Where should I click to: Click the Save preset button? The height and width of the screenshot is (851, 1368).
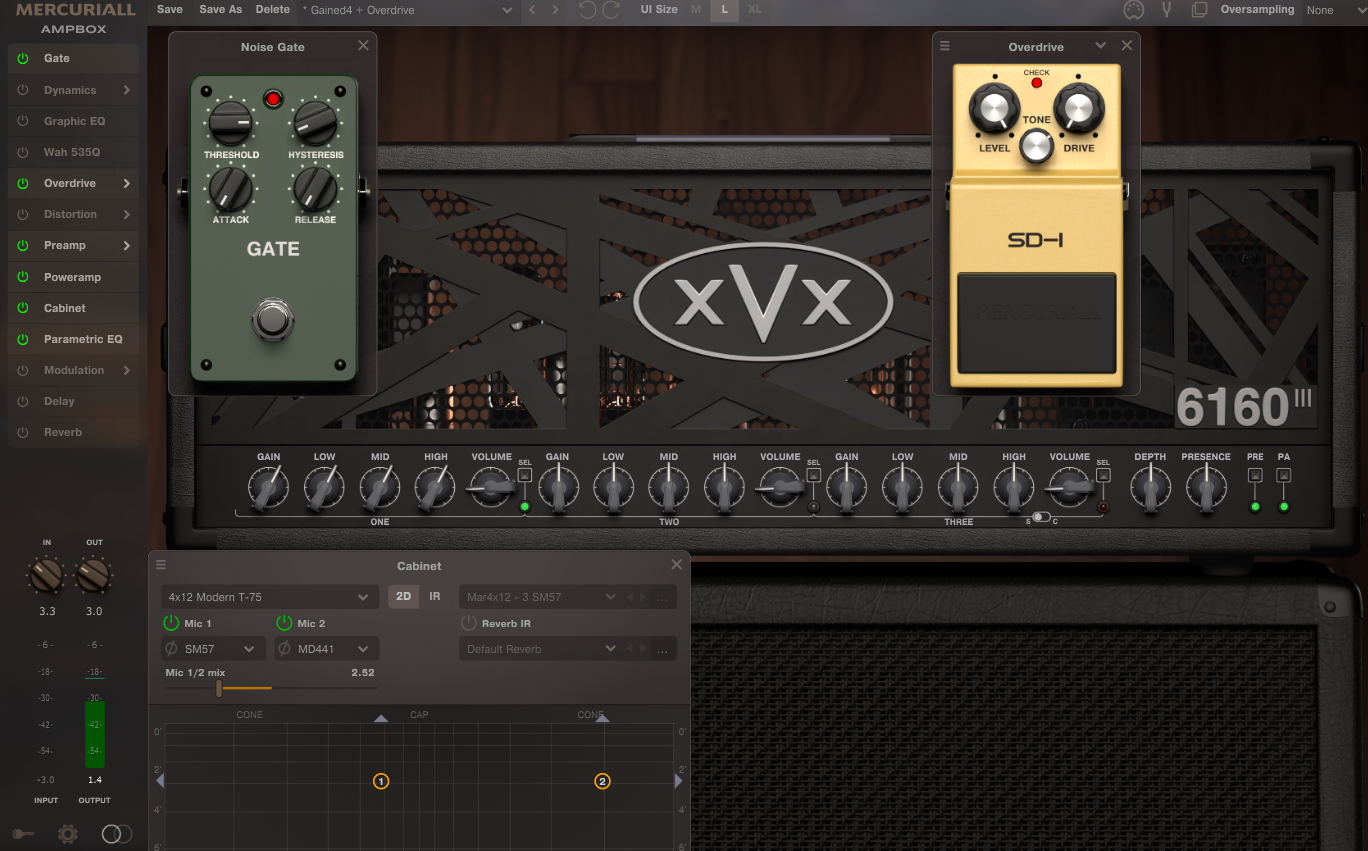point(170,9)
